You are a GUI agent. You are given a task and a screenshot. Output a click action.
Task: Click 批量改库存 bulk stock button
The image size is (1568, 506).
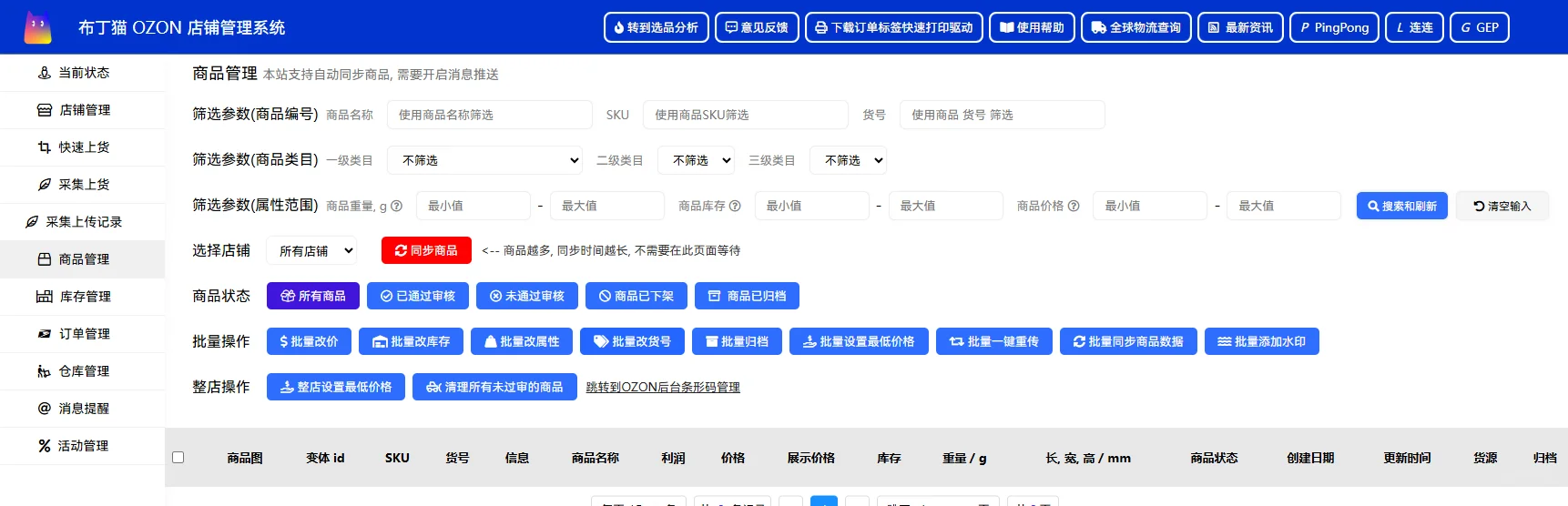(x=412, y=341)
